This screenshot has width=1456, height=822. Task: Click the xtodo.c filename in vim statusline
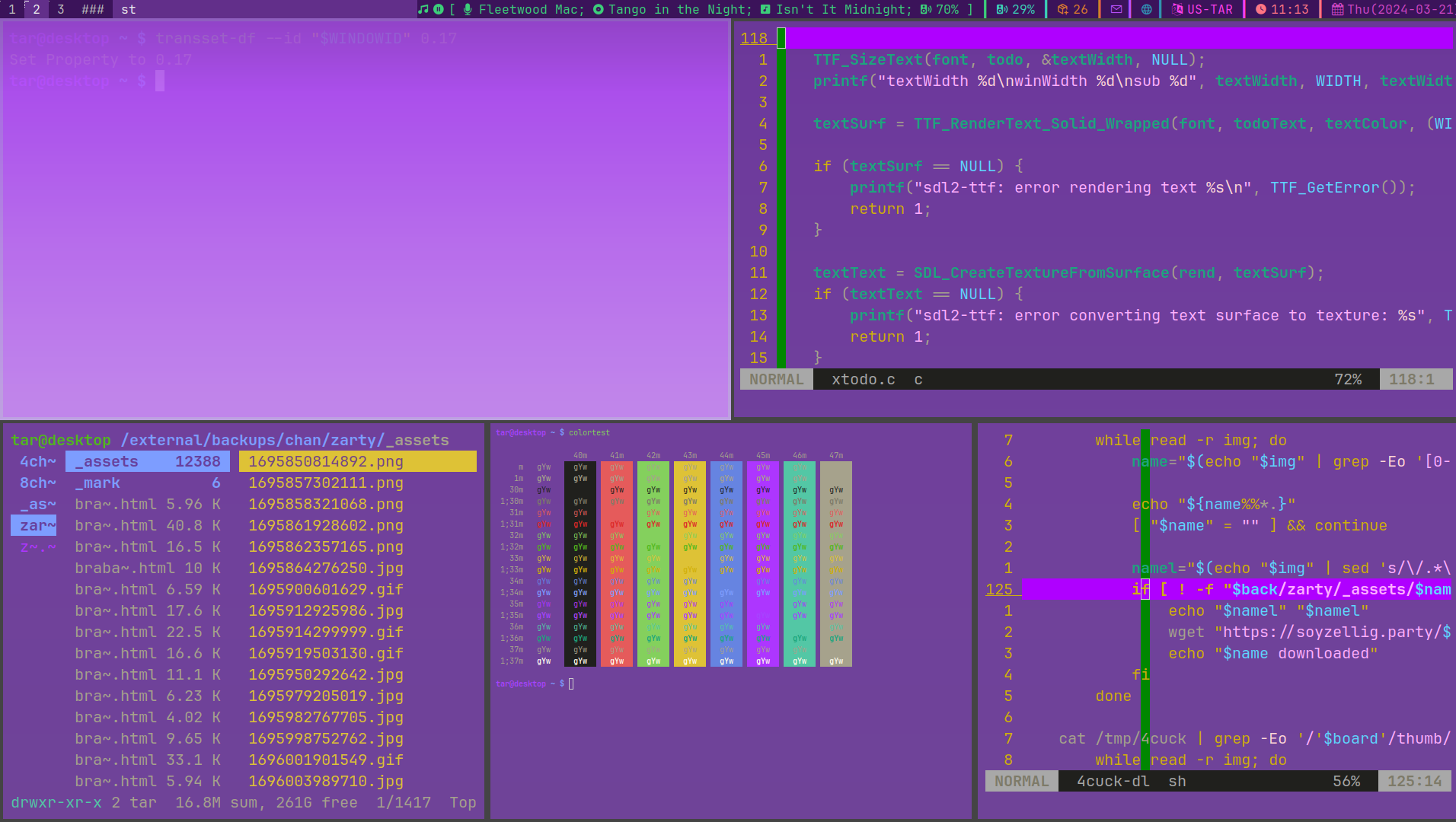pos(863,379)
